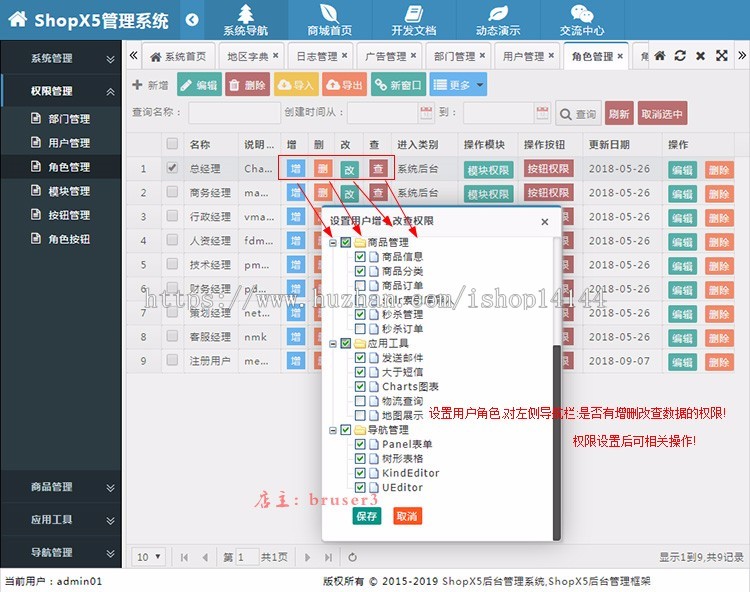750x592 pixels.
Task: Toggle the header select-all checkbox
Action: click(x=172, y=143)
